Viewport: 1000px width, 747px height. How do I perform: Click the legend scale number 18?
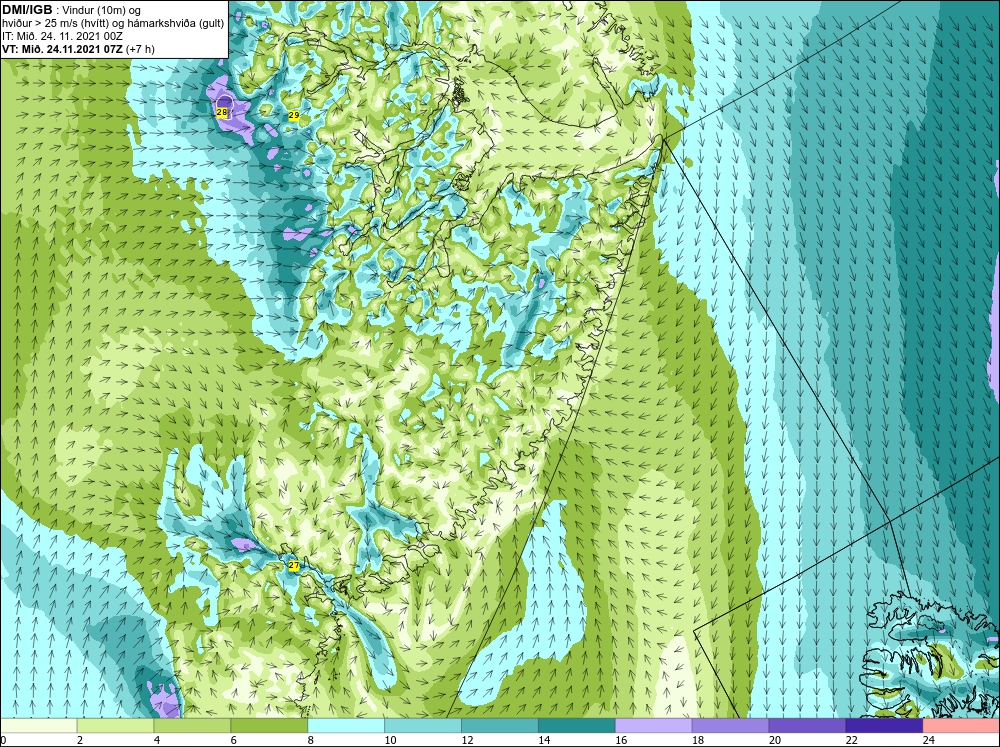pyautogui.click(x=697, y=740)
